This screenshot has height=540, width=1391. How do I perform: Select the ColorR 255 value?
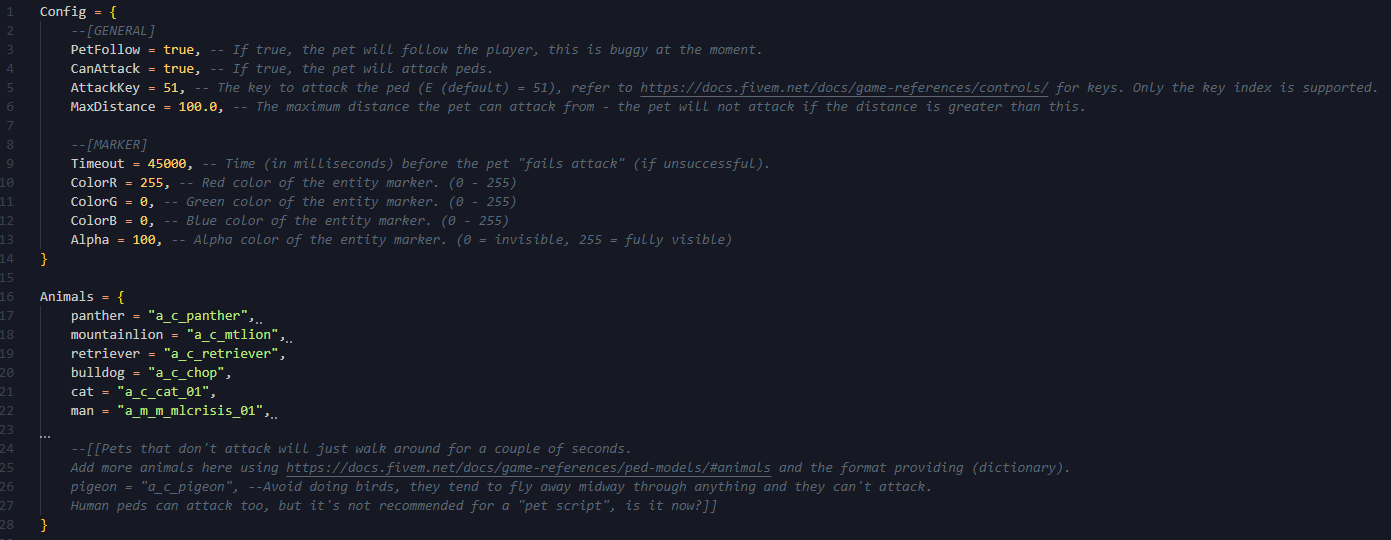[151, 183]
